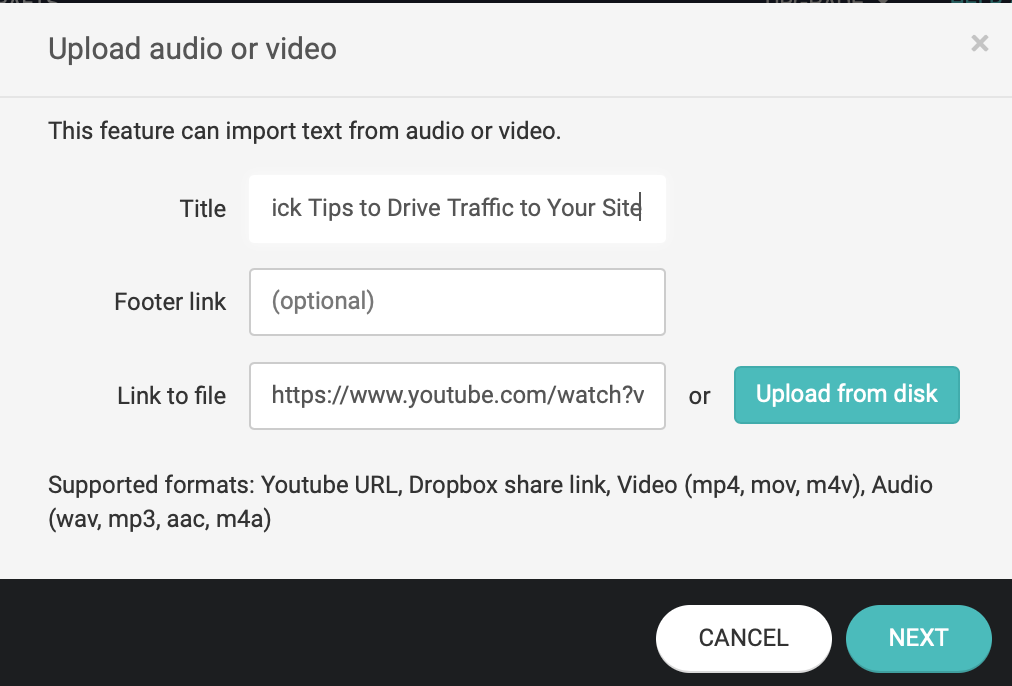The height and width of the screenshot is (686, 1012).
Task: Proceed with the NEXT button
Action: [918, 638]
